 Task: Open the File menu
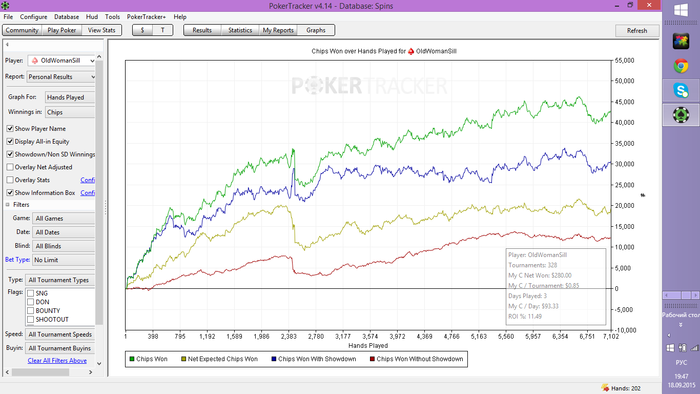pyautogui.click(x=8, y=17)
